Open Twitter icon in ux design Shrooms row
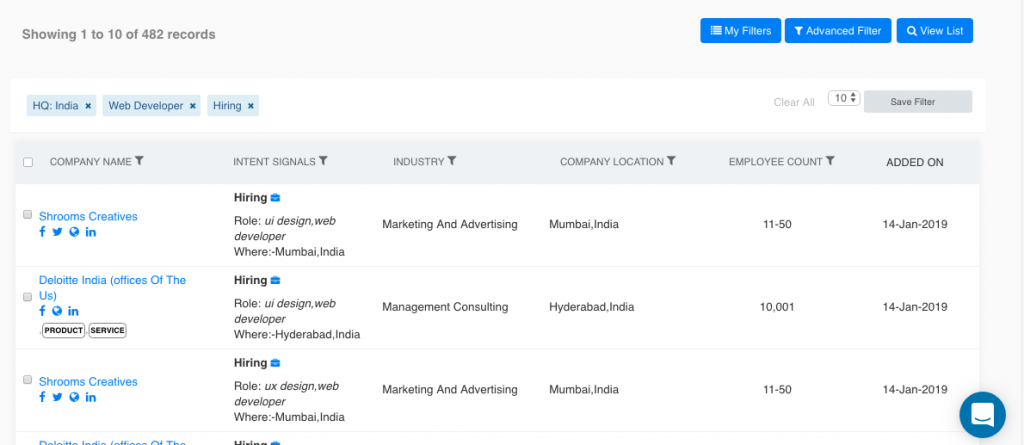The image size is (1024, 445). [57, 397]
